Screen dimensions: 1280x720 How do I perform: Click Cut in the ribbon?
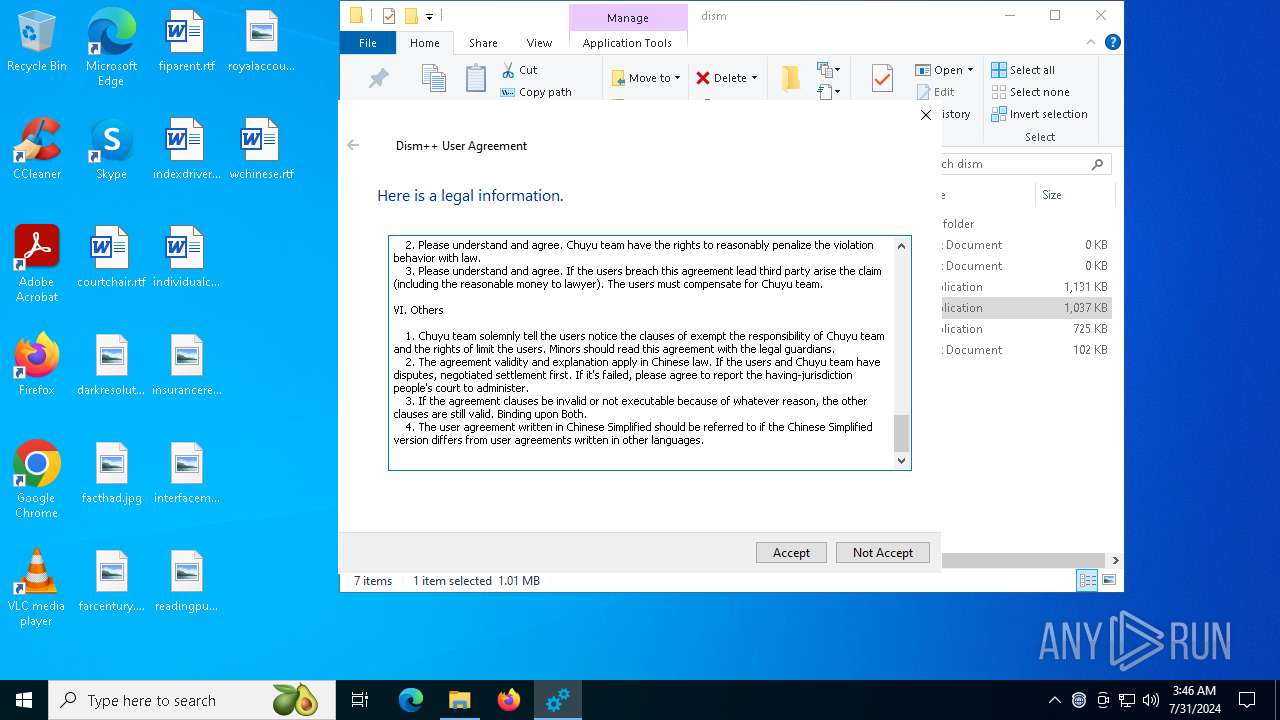519,70
